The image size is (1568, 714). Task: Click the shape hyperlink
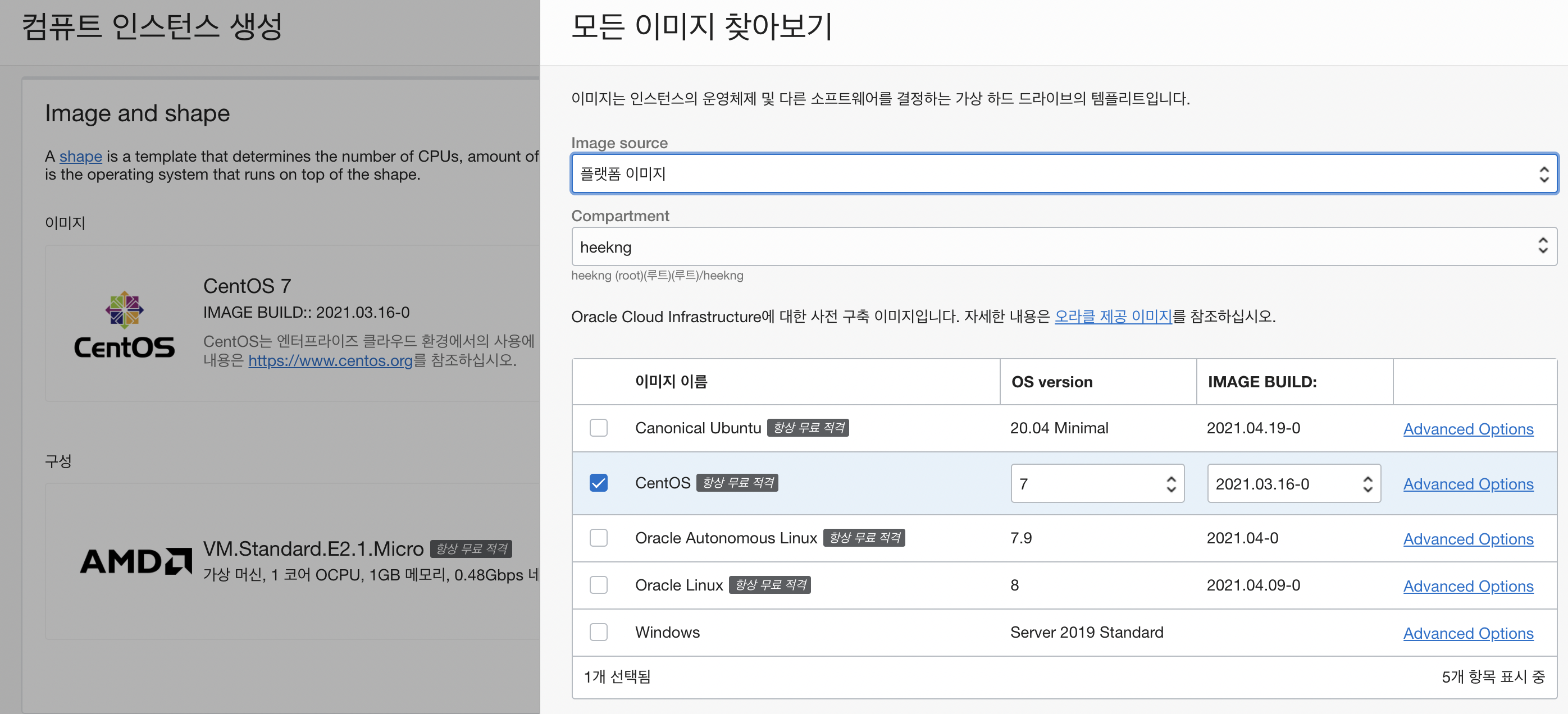80,156
